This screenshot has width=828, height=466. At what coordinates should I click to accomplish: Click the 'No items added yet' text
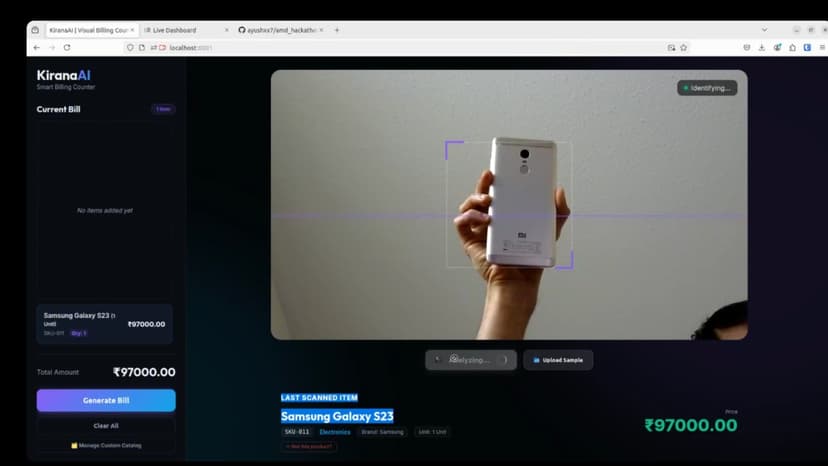pos(105,210)
